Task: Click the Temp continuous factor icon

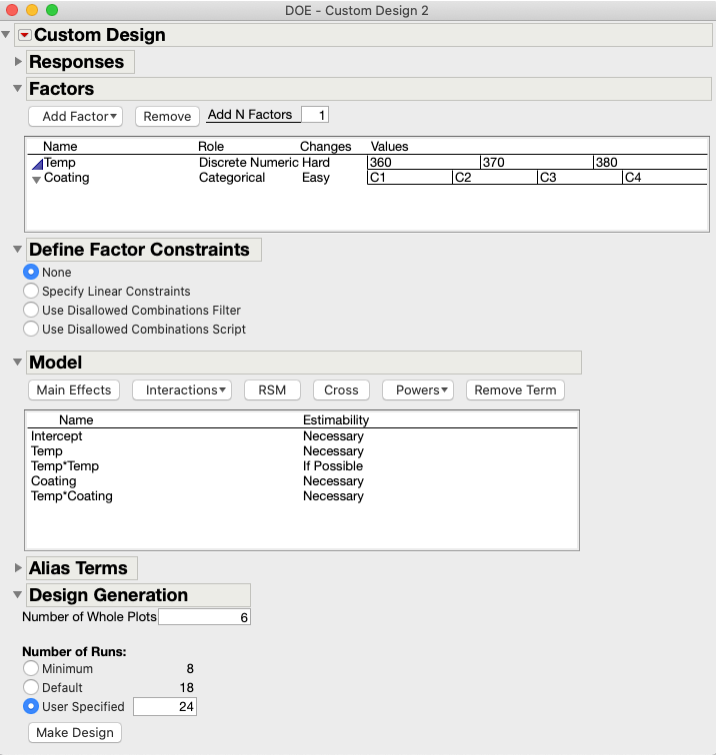Action: [x=37, y=163]
